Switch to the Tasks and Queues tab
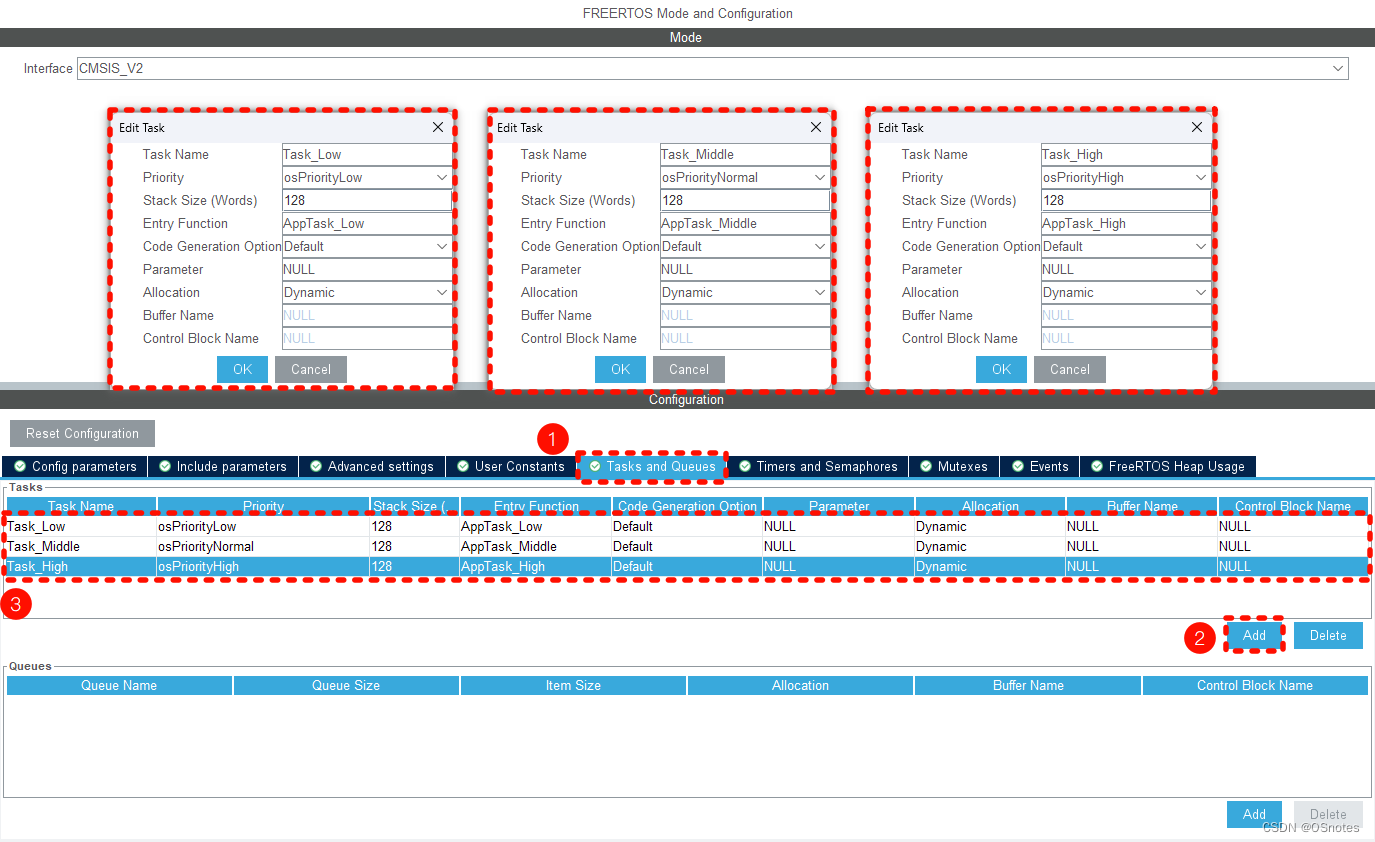This screenshot has height=842, width=1375. coord(652,466)
